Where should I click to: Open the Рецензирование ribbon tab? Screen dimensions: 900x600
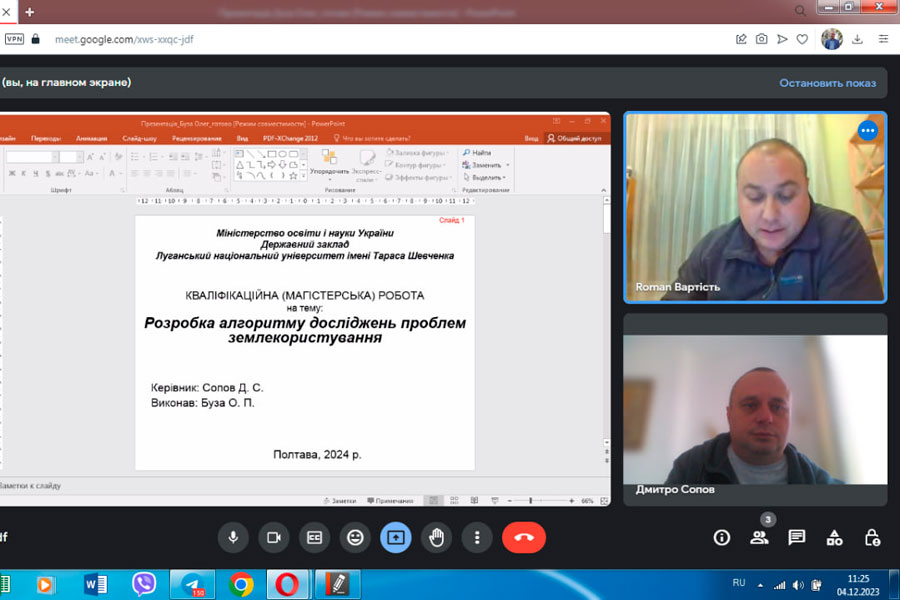tap(196, 138)
